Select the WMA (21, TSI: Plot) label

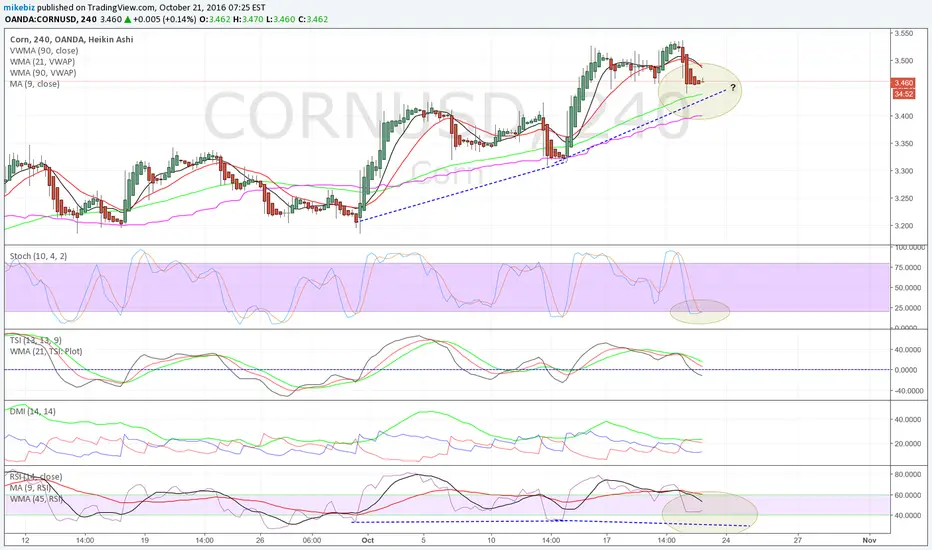pos(46,351)
